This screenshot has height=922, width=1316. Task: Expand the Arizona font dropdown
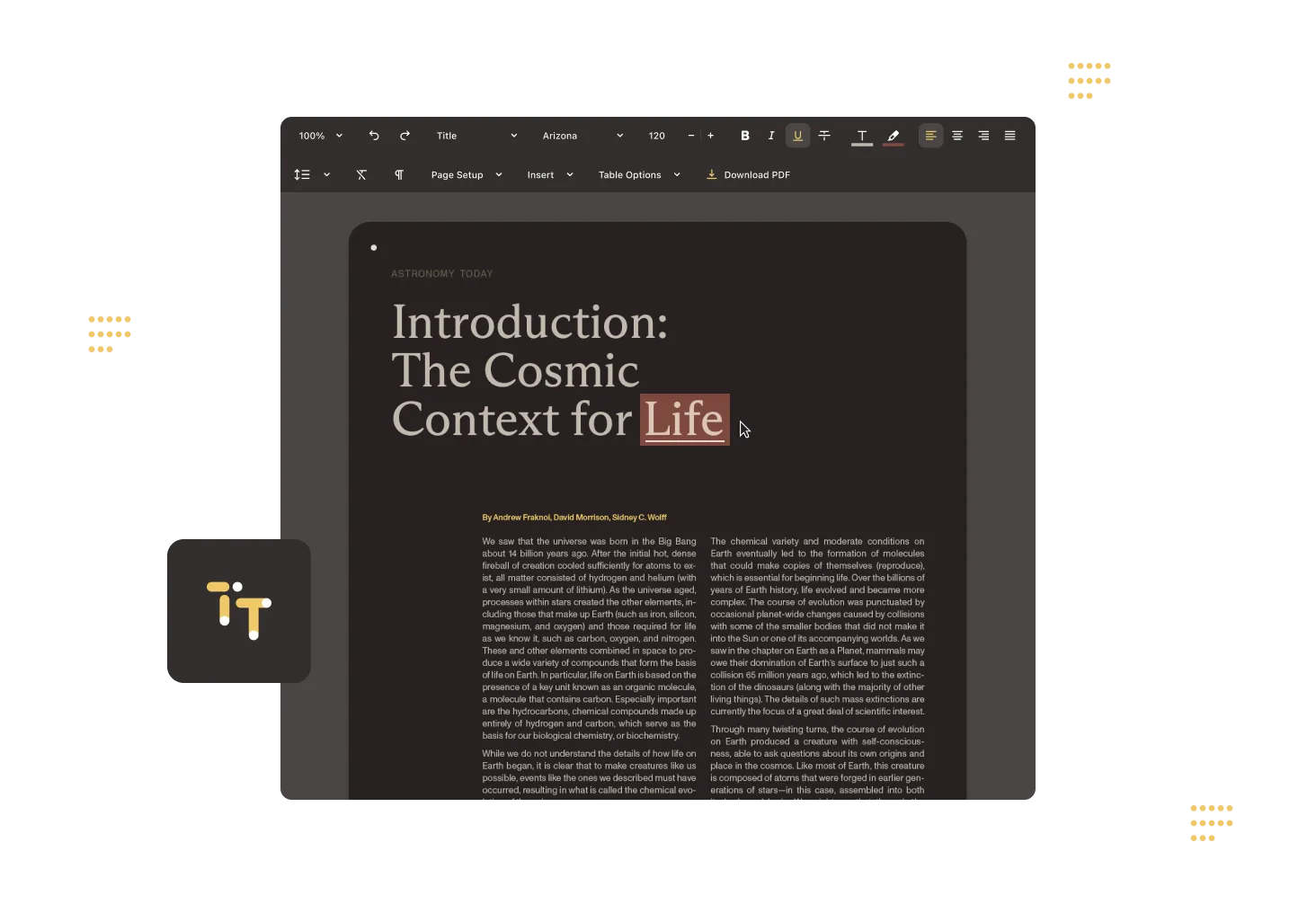(582, 136)
